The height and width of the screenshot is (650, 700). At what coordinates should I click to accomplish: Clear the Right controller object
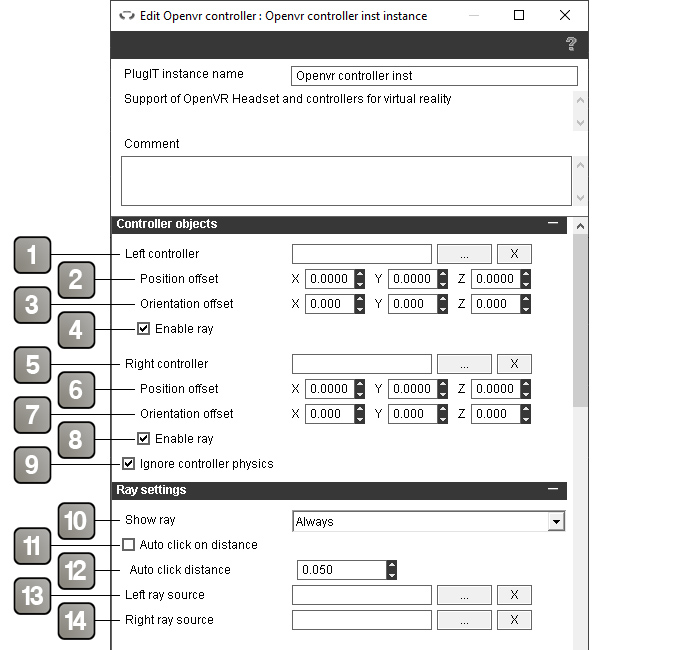[x=514, y=364]
